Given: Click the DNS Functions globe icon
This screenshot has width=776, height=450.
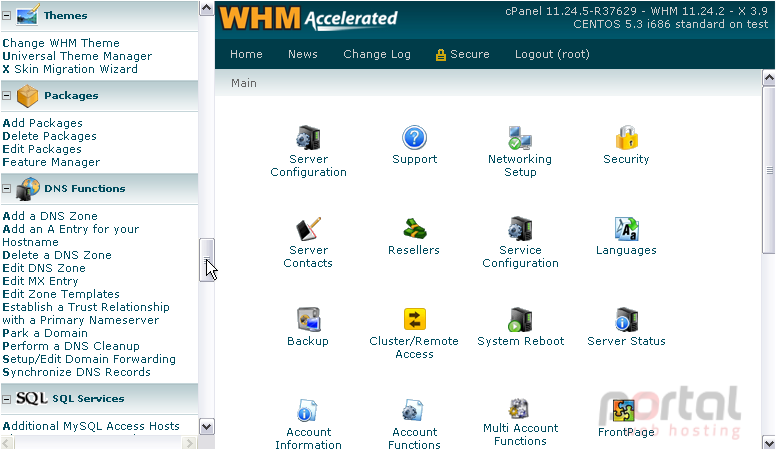Looking at the screenshot, I should [x=27, y=189].
